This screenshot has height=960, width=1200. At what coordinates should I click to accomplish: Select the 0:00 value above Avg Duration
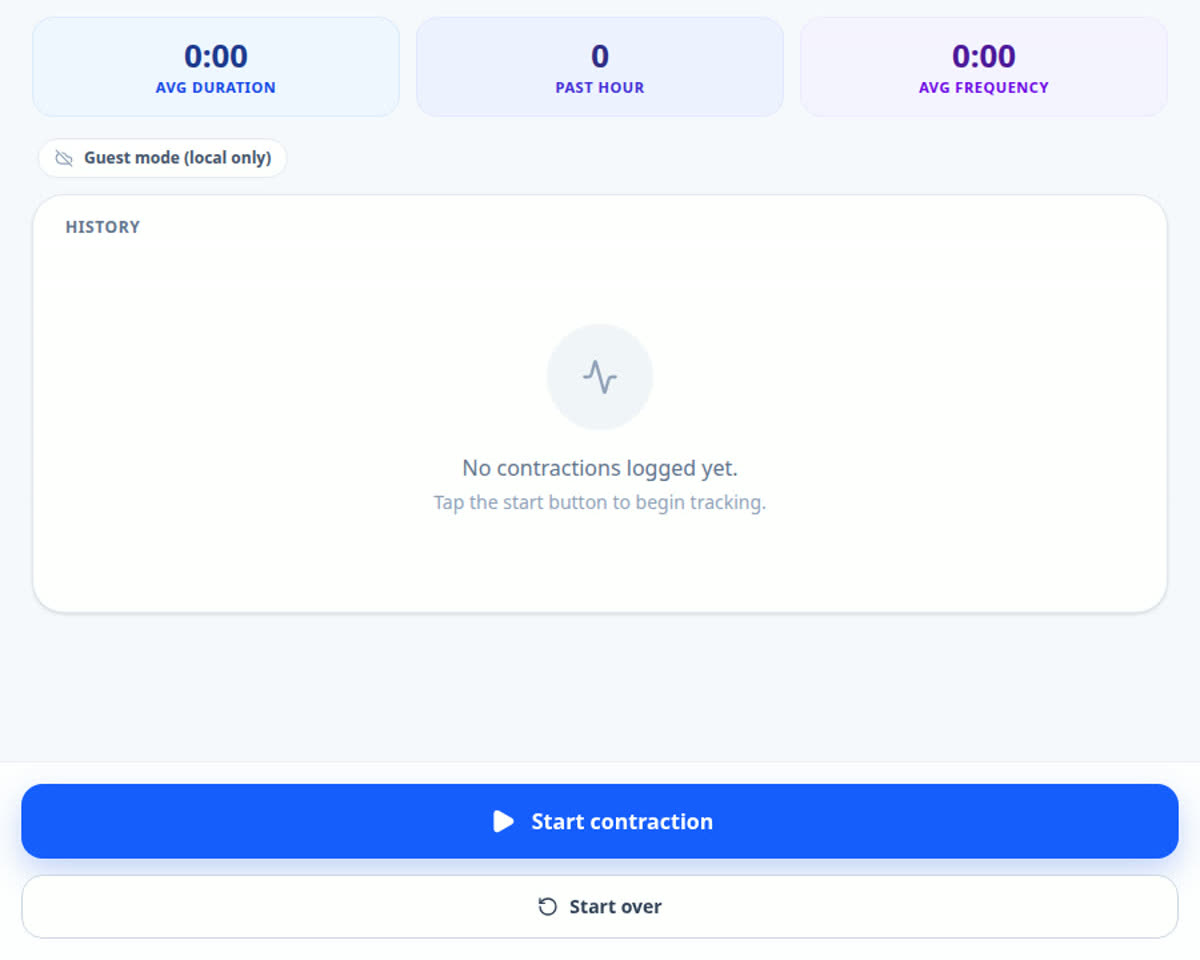point(216,56)
